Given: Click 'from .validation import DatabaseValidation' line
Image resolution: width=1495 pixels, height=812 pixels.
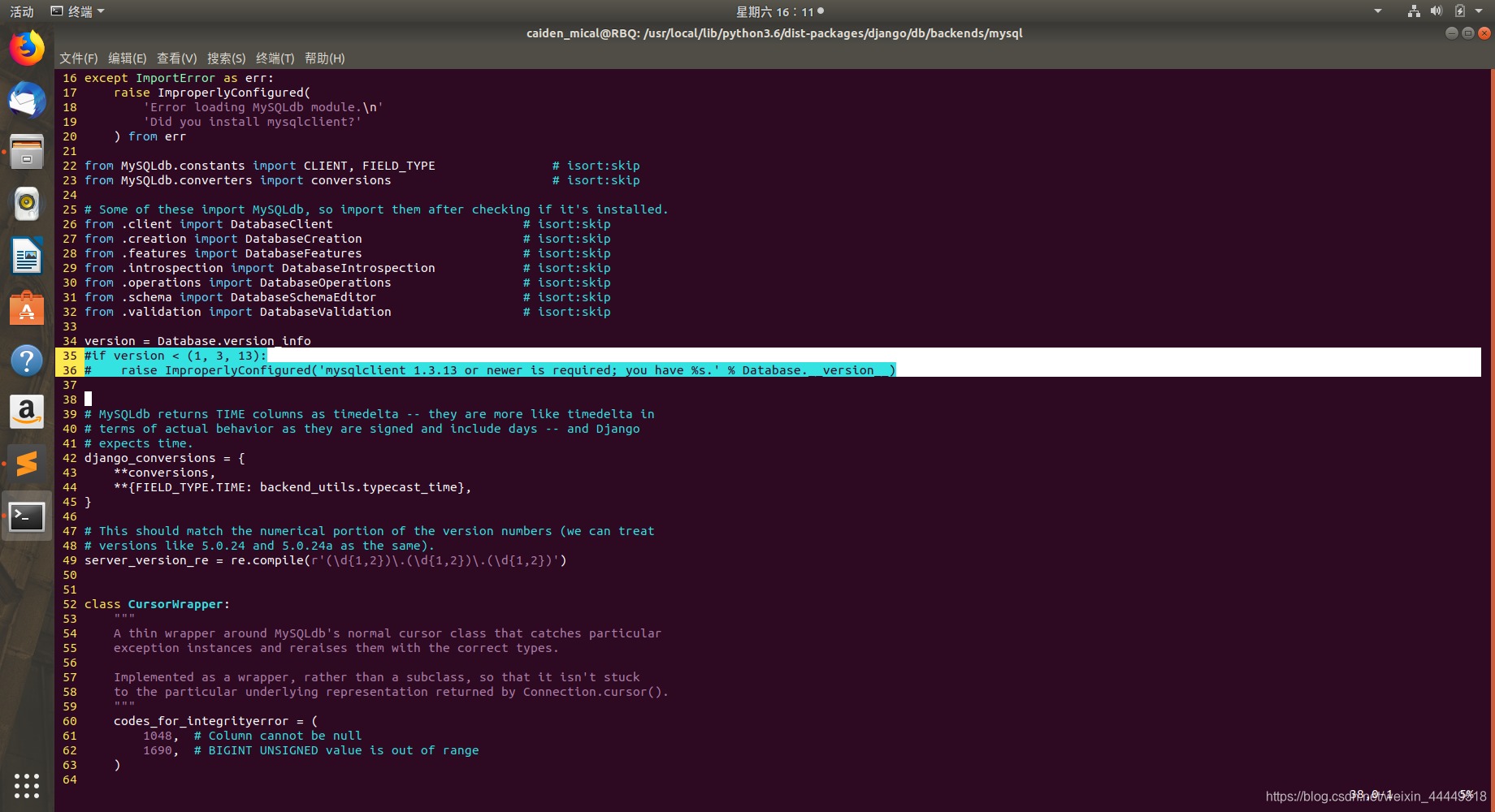Looking at the screenshot, I should [238, 312].
